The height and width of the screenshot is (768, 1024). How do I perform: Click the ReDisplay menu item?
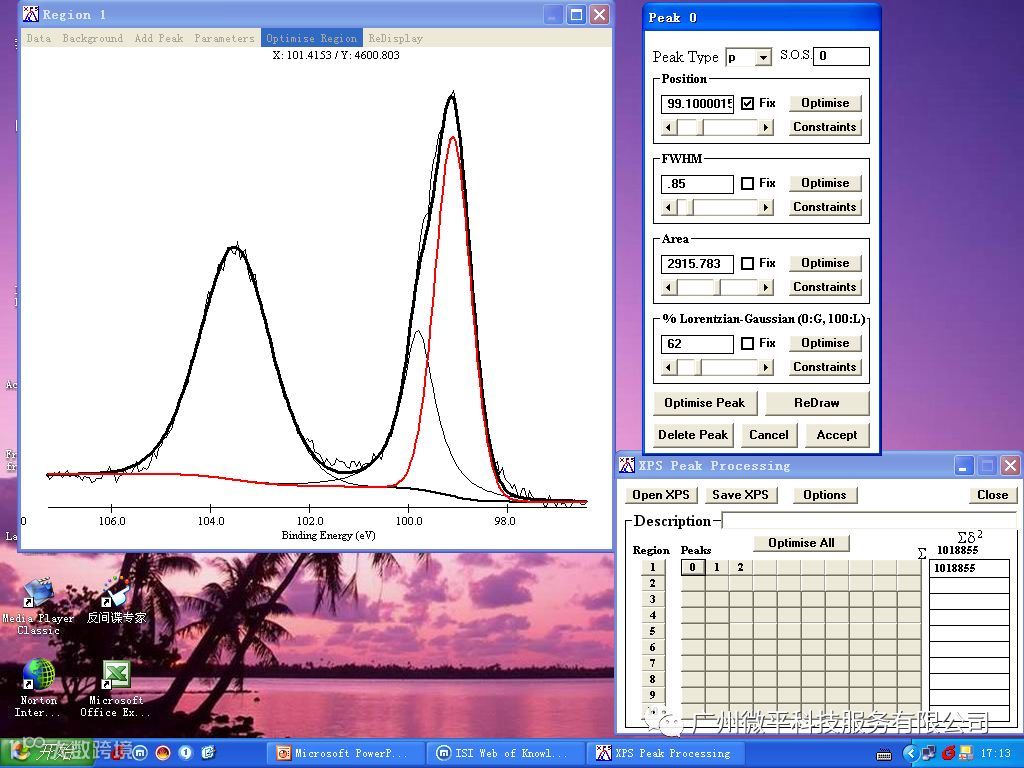tap(396, 38)
